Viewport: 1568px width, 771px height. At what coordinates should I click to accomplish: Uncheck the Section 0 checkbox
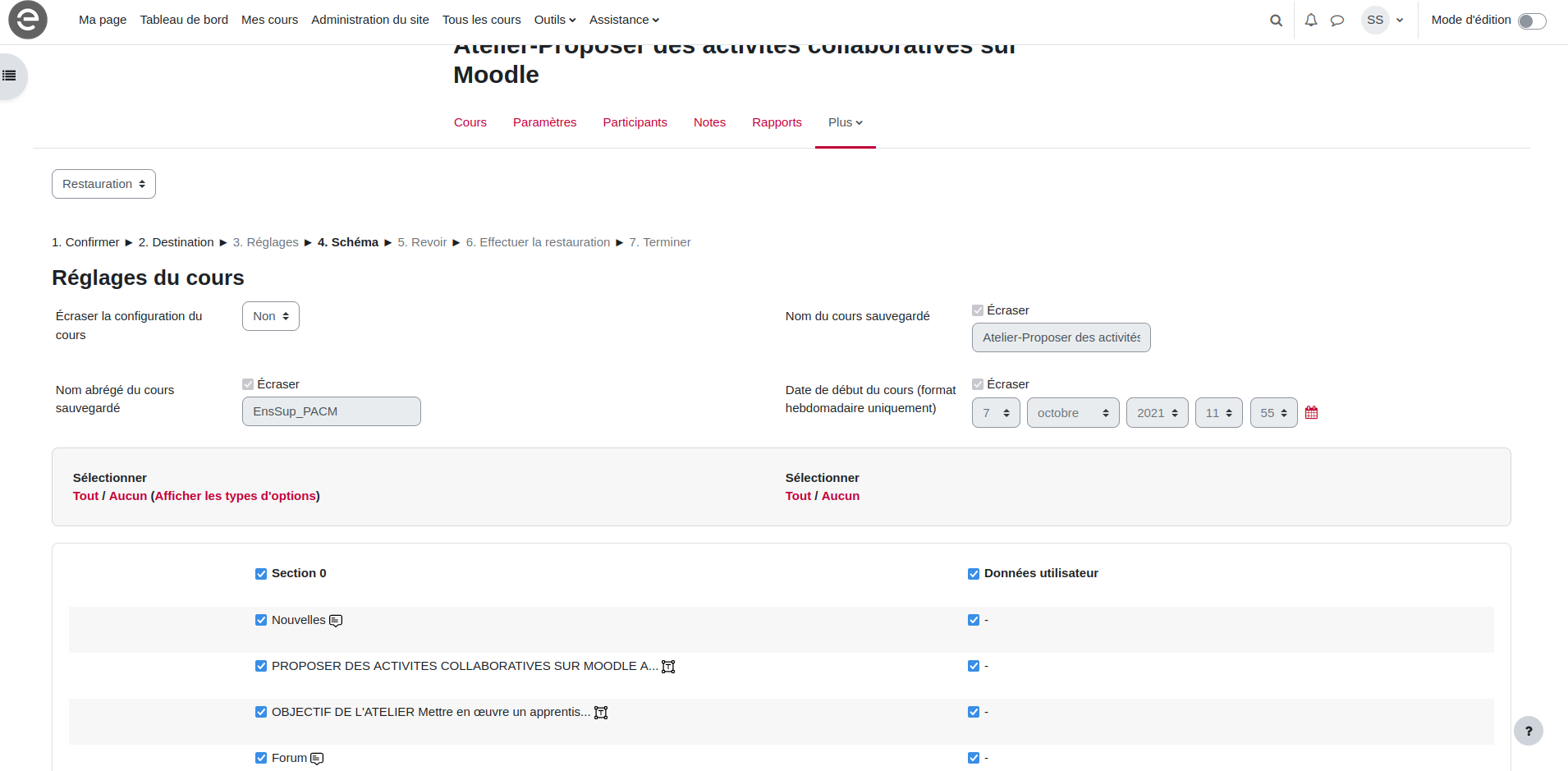(x=261, y=574)
